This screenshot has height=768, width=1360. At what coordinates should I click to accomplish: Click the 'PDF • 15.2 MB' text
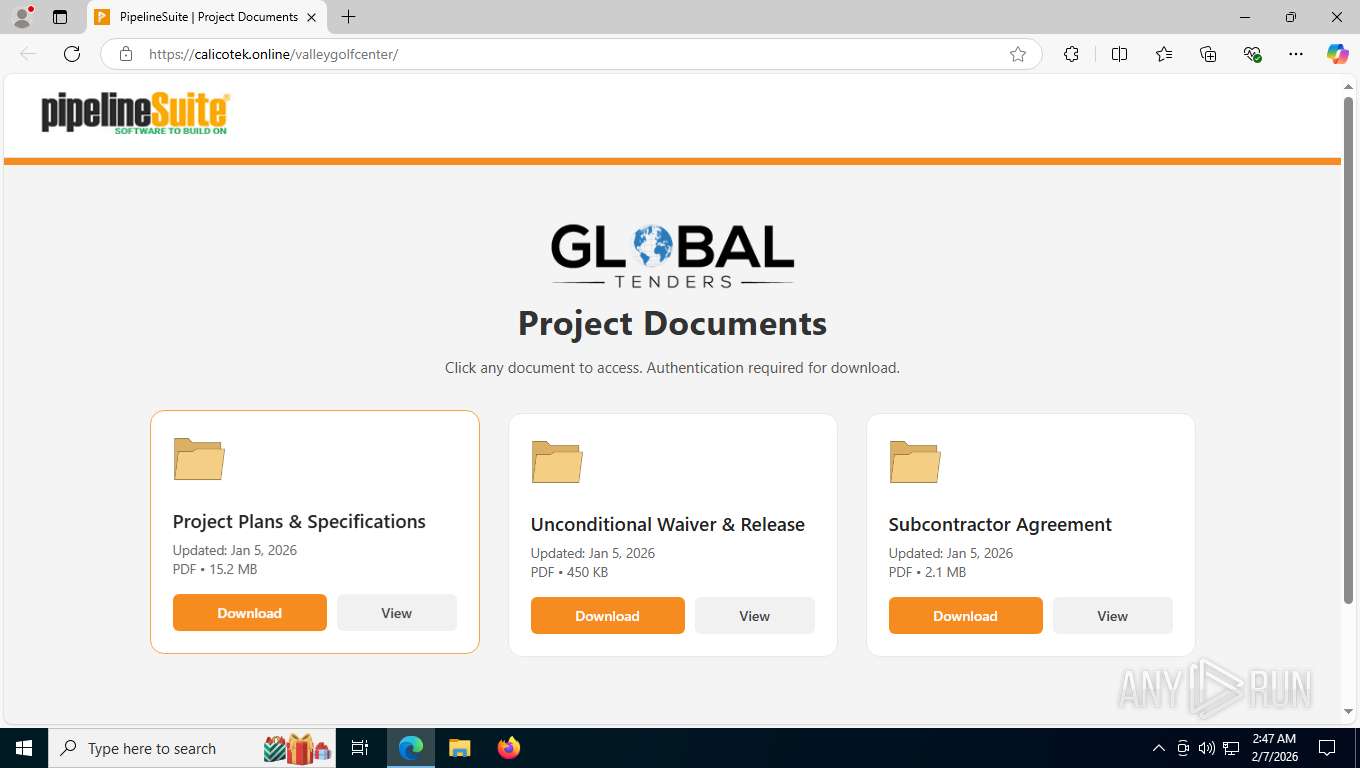(215, 569)
